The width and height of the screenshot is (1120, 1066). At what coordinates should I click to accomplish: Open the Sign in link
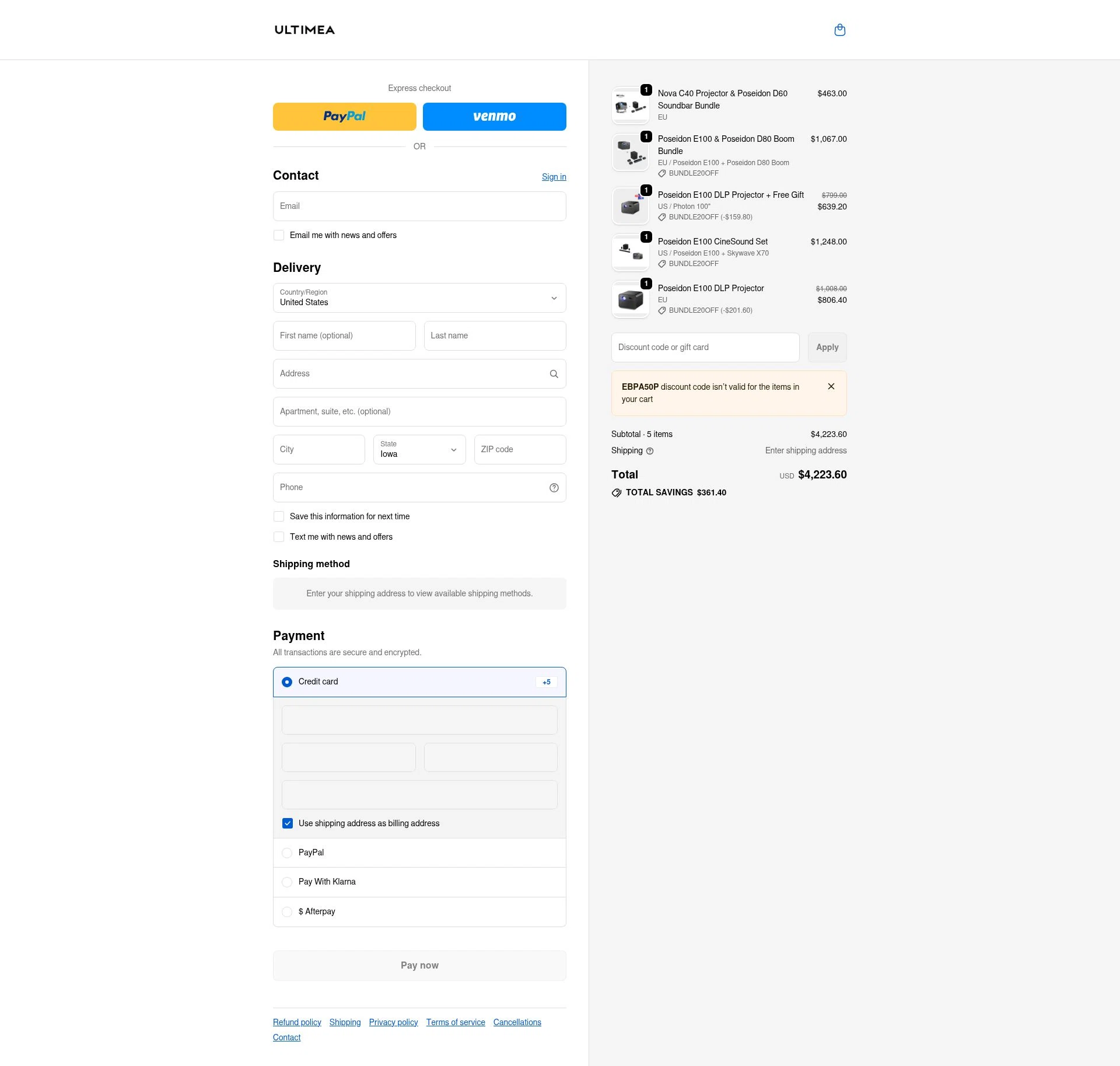[x=553, y=176]
